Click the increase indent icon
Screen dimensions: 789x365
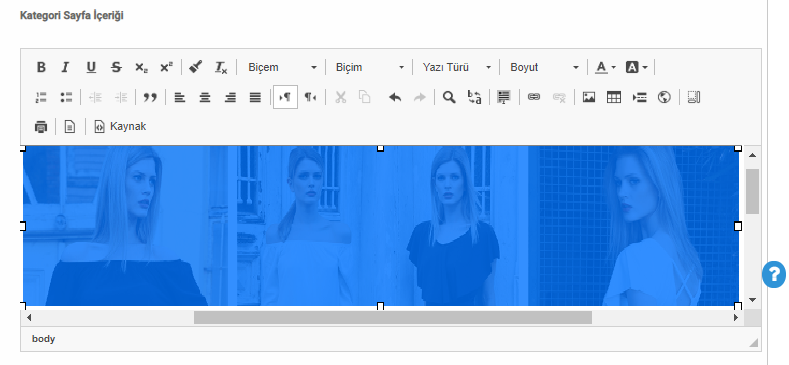[x=120, y=97]
